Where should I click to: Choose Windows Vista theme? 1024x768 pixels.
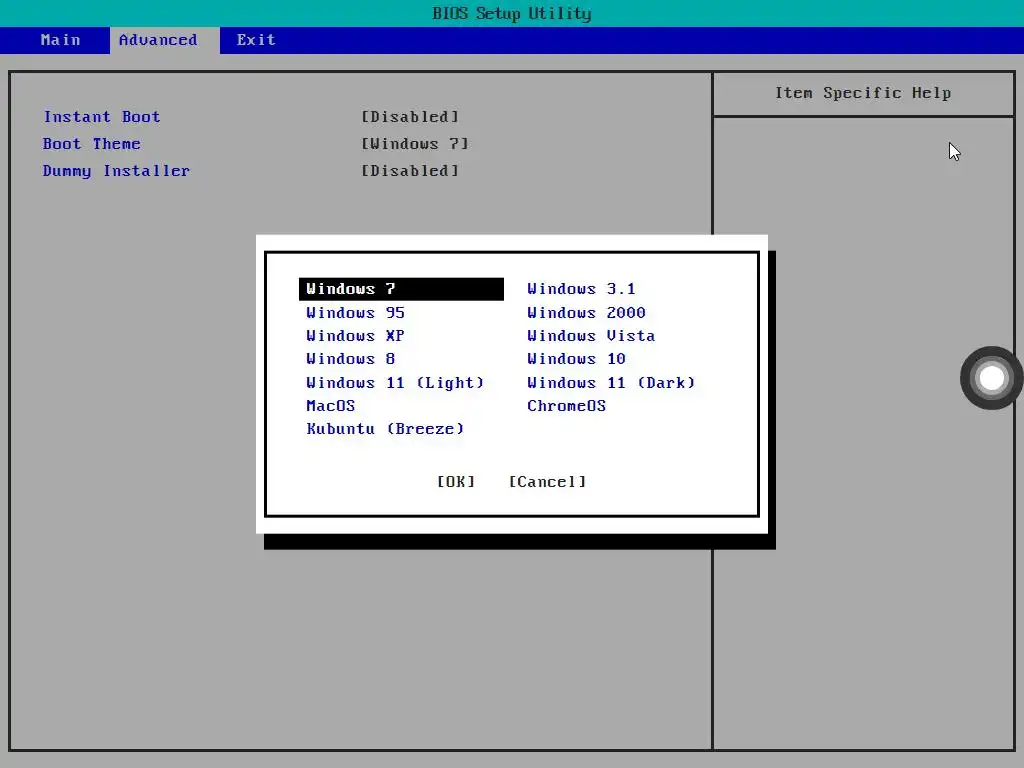591,336
